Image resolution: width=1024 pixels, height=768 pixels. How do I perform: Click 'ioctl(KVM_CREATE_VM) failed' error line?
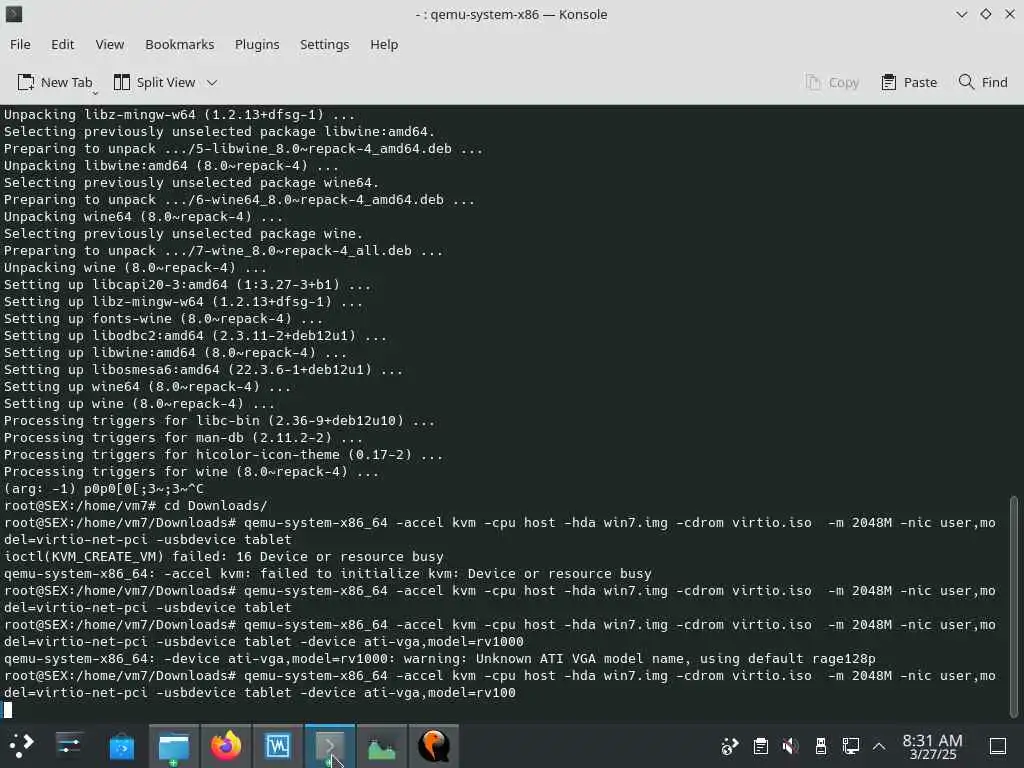point(224,556)
